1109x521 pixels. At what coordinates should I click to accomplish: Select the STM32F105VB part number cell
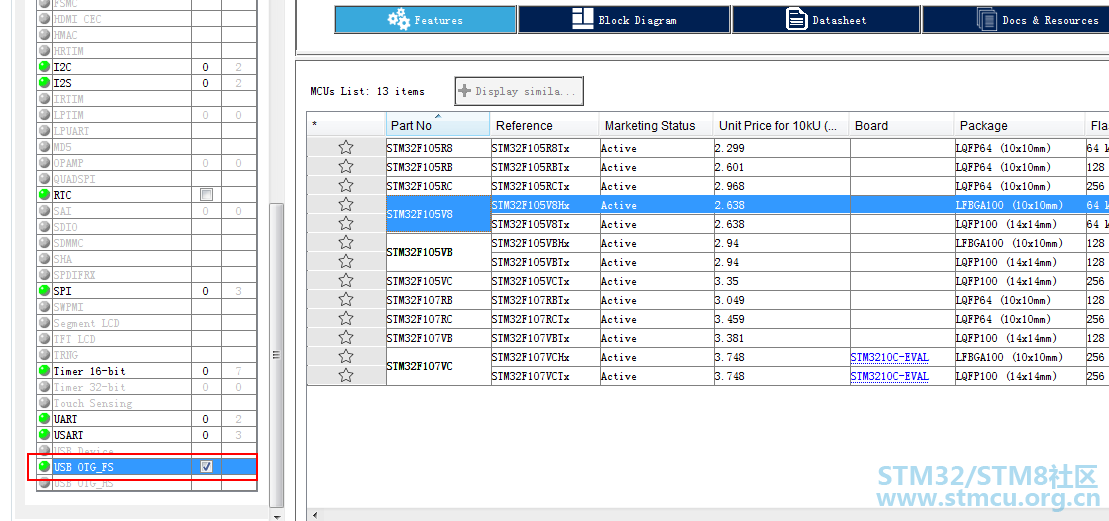[438, 252]
